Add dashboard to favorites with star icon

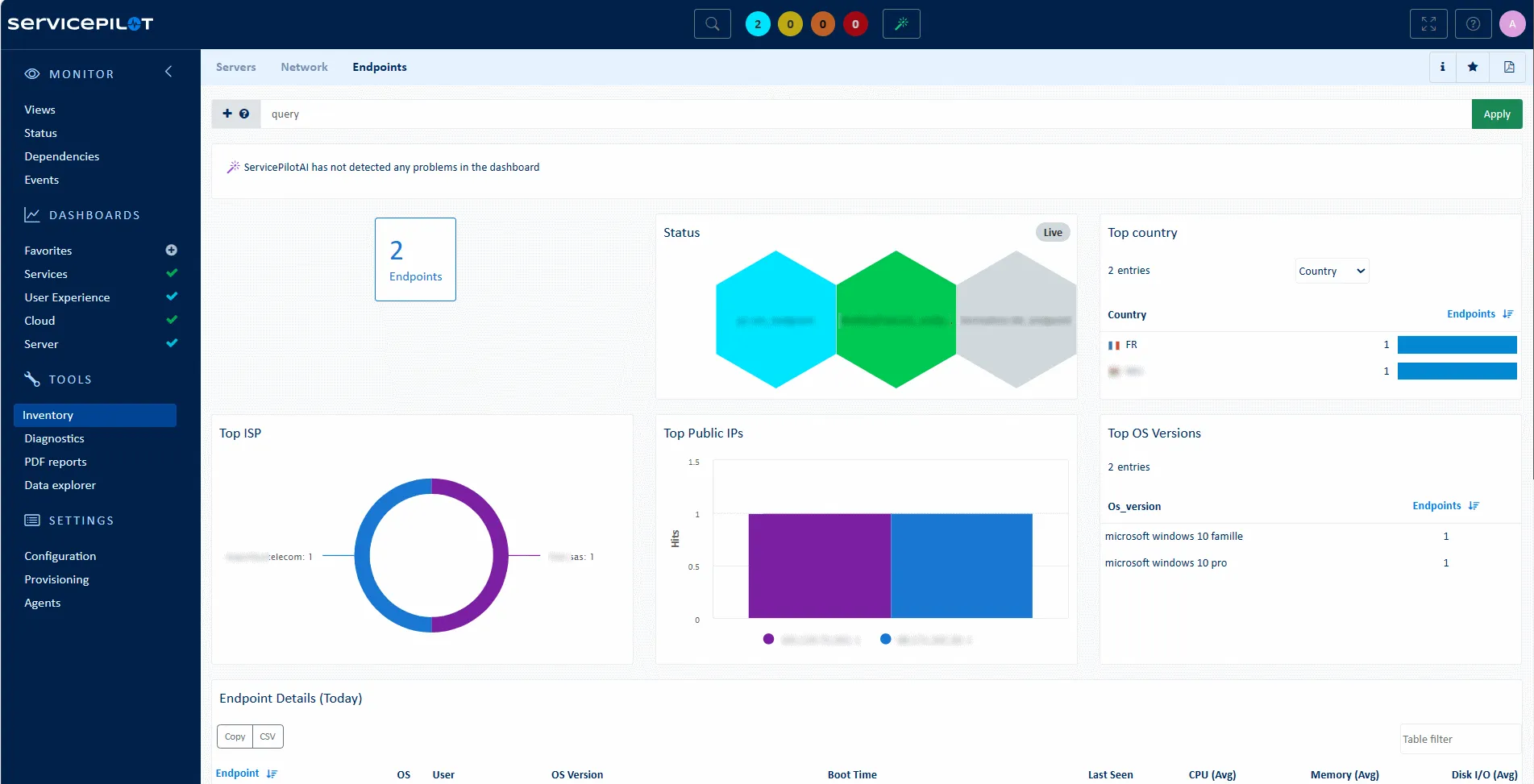[x=1473, y=67]
